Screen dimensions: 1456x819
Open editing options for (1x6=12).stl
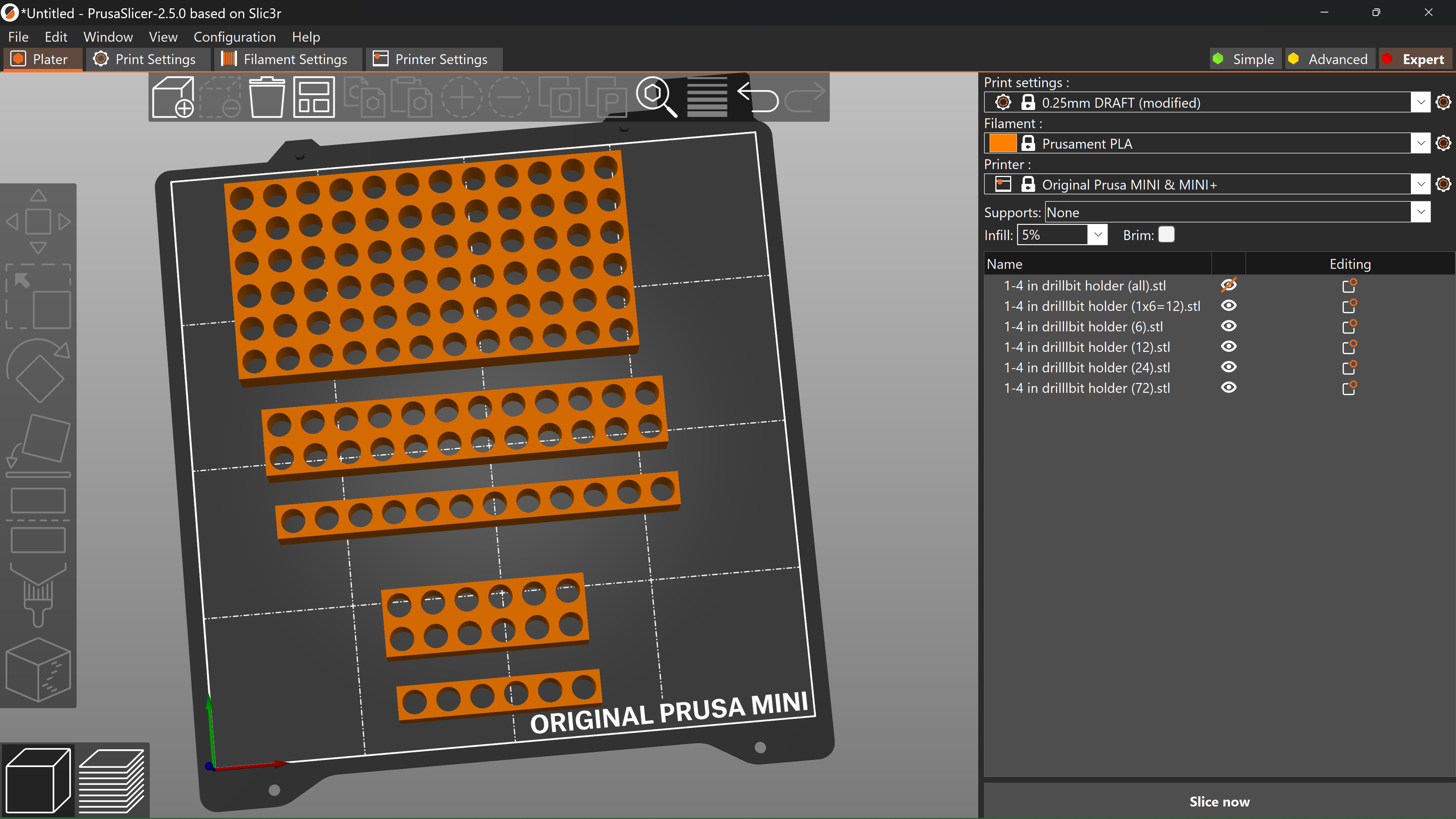1349,305
